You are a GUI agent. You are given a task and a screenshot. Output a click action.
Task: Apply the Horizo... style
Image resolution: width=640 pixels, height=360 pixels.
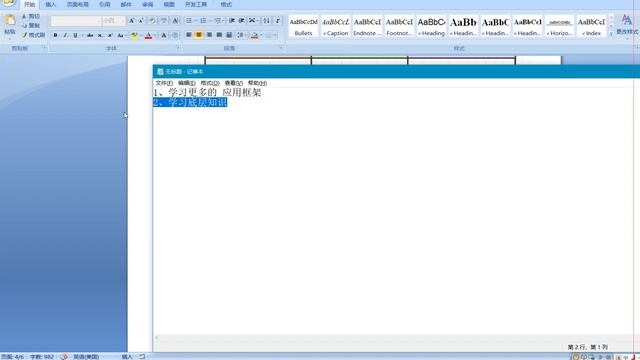[560, 27]
